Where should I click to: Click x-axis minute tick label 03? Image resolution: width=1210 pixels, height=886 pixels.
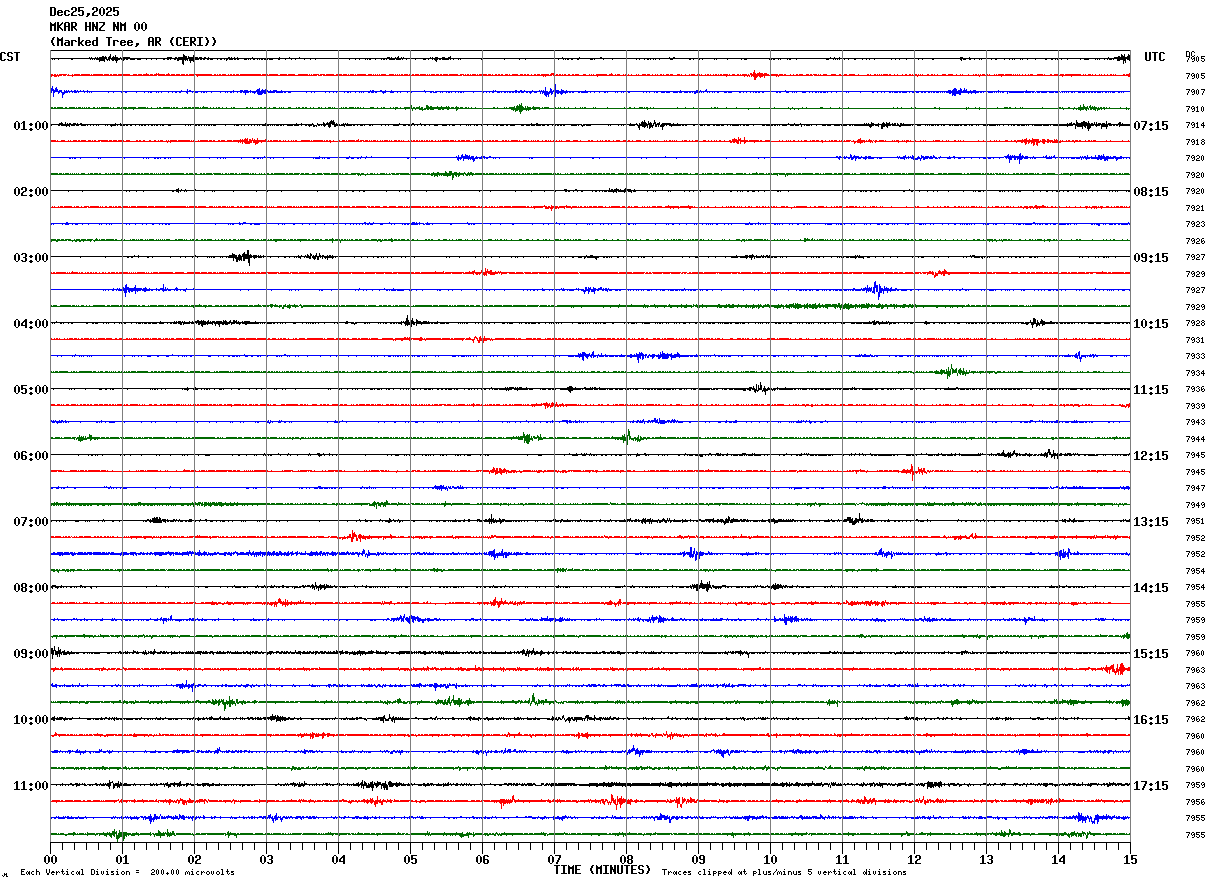point(266,859)
